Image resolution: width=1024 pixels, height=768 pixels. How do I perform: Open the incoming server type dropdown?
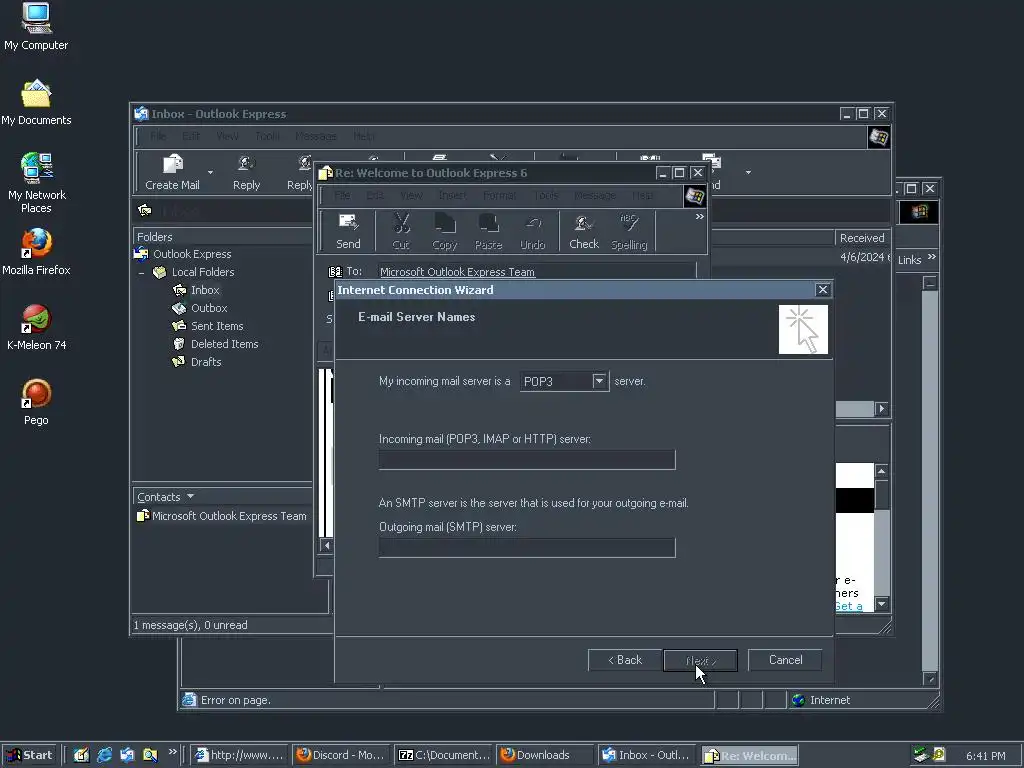point(599,381)
